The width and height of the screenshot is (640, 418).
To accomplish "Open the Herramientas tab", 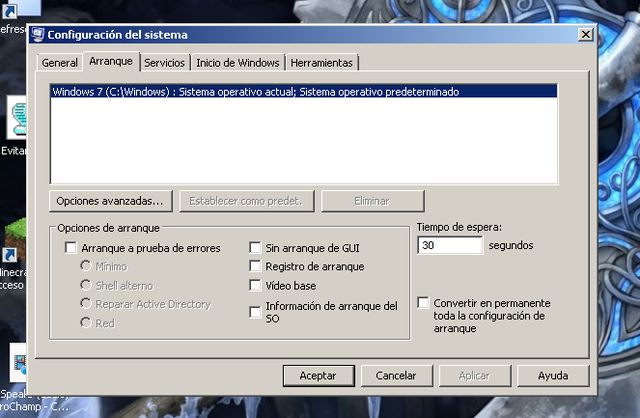I will tap(322, 63).
